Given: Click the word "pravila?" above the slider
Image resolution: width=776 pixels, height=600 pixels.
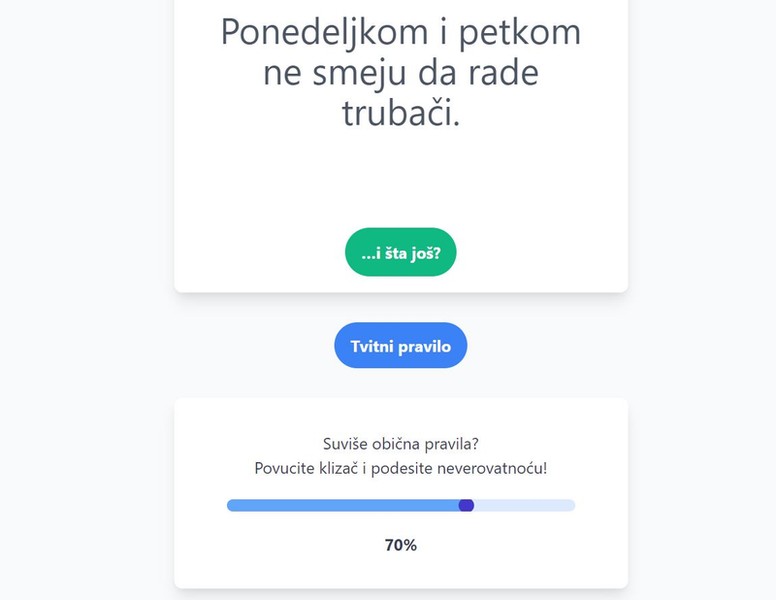Looking at the screenshot, I should pos(451,444).
